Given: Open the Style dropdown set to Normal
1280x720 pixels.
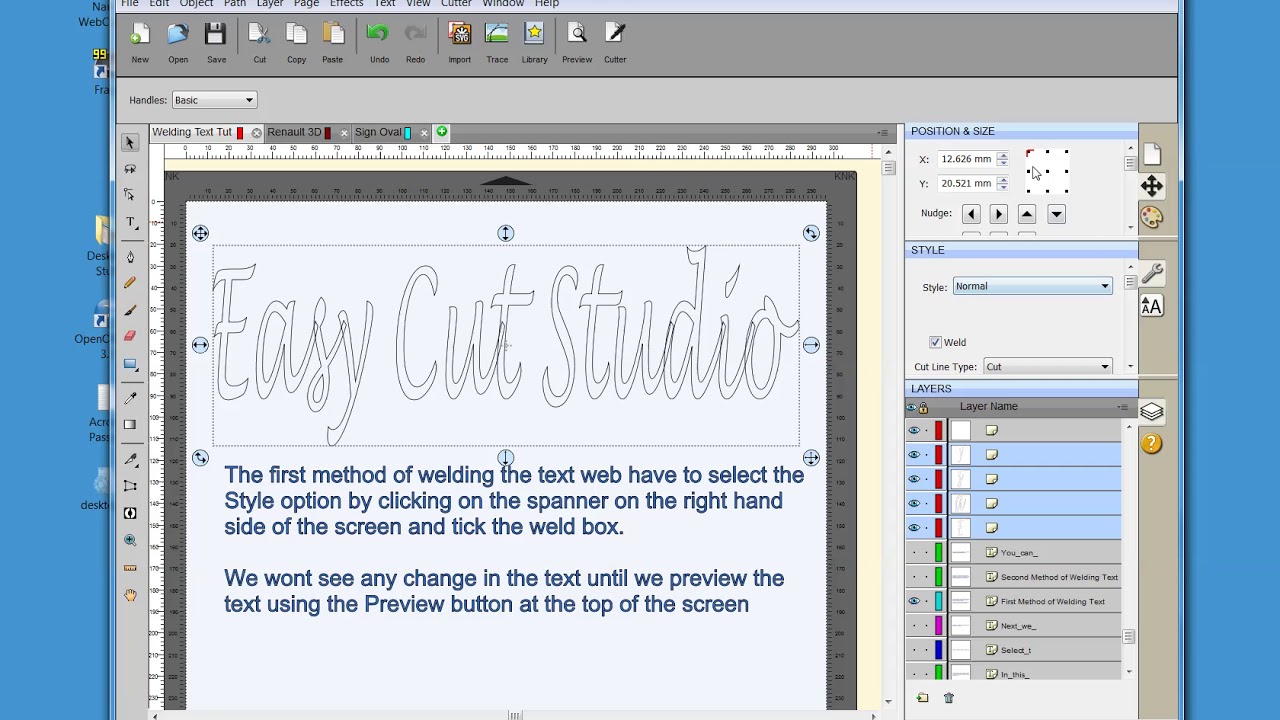Looking at the screenshot, I should coord(1032,286).
